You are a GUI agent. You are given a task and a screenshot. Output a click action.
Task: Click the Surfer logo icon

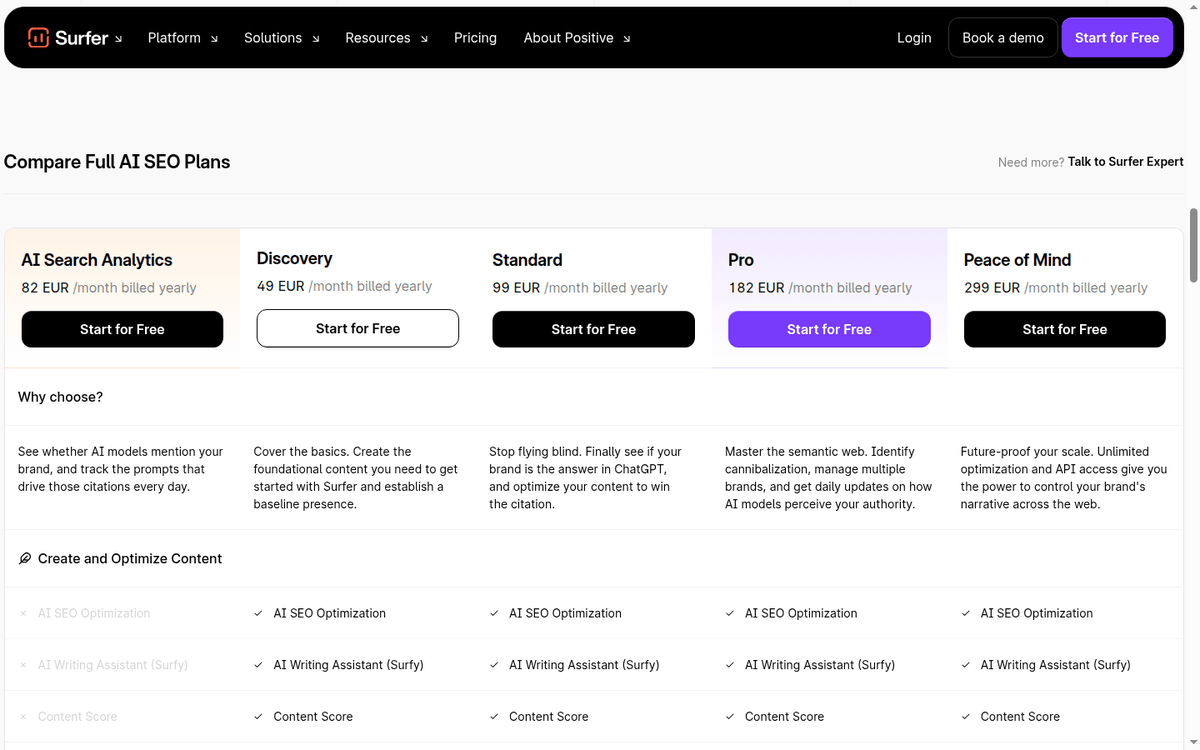[38, 38]
